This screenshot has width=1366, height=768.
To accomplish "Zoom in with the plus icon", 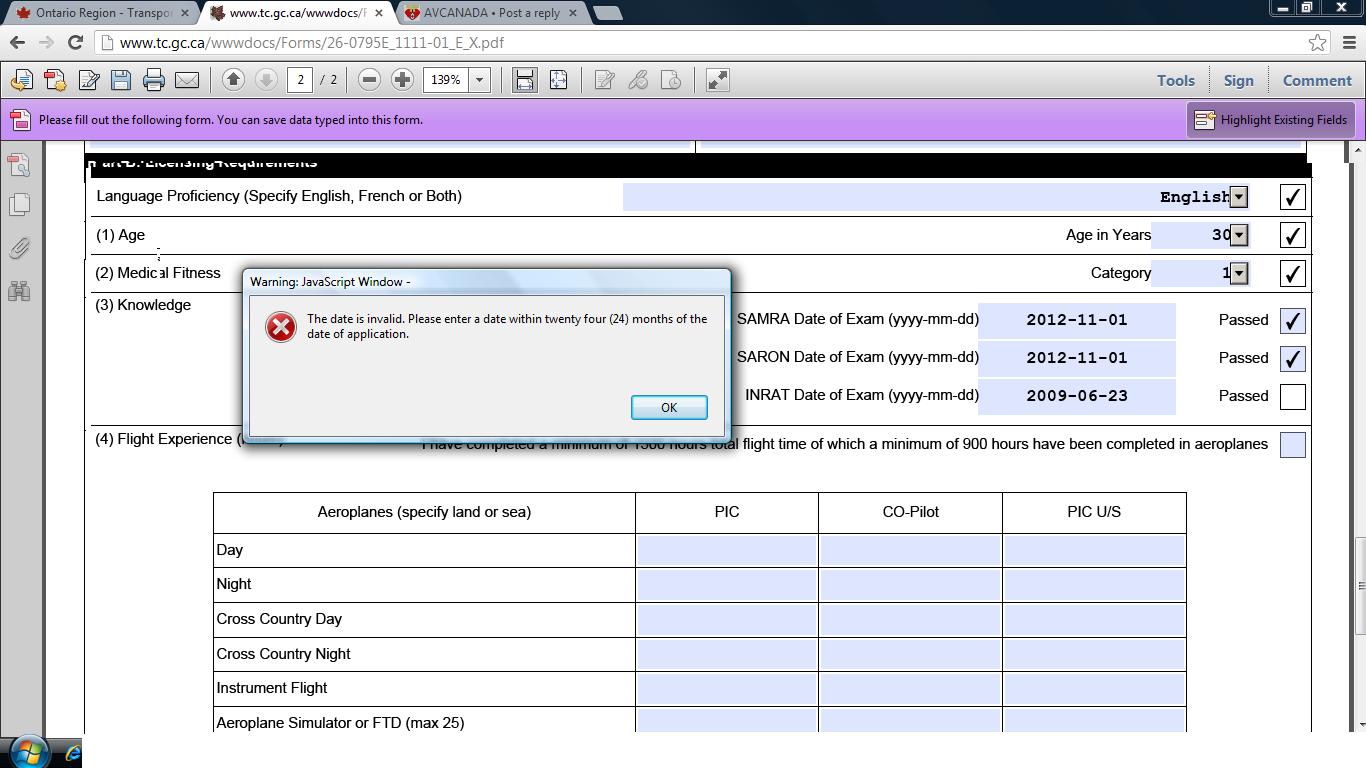I will tap(402, 80).
